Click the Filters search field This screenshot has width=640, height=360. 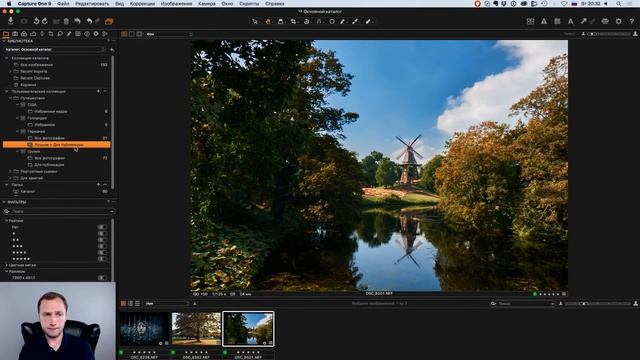[x=59, y=211]
